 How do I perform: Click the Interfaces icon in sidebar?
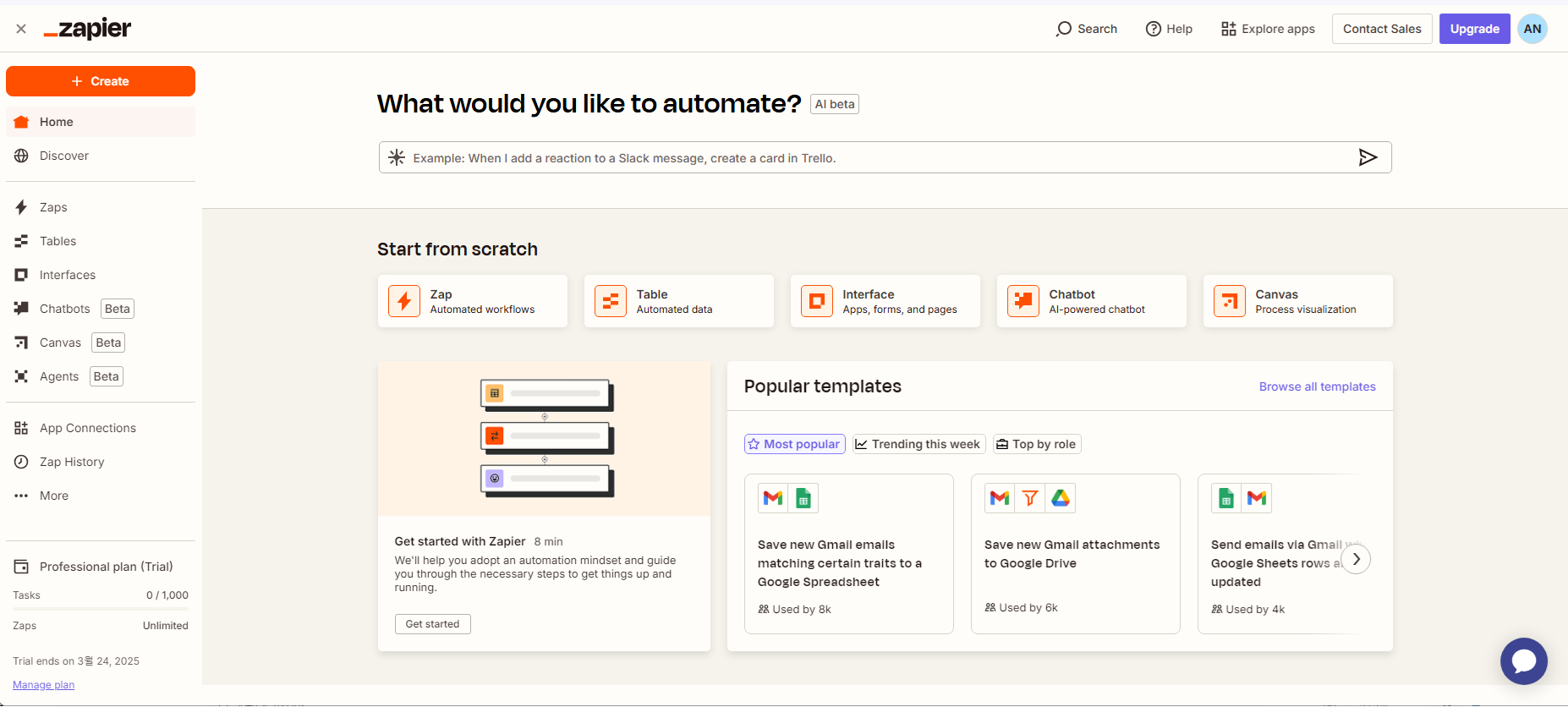tap(21, 275)
